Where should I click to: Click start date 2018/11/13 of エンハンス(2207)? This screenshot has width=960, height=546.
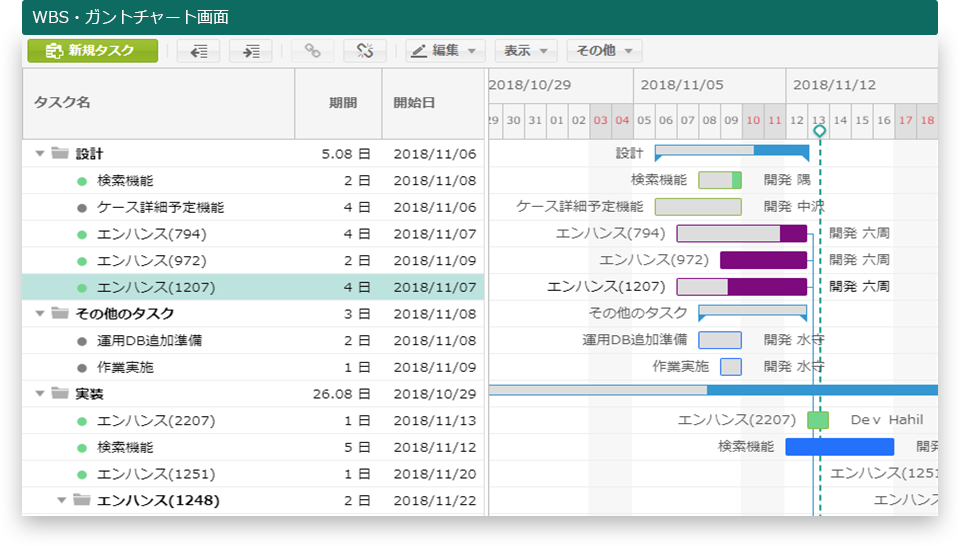435,421
